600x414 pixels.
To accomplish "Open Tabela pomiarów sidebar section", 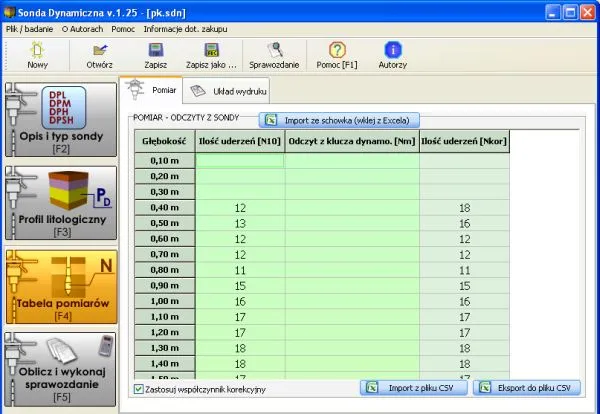I will (59, 284).
